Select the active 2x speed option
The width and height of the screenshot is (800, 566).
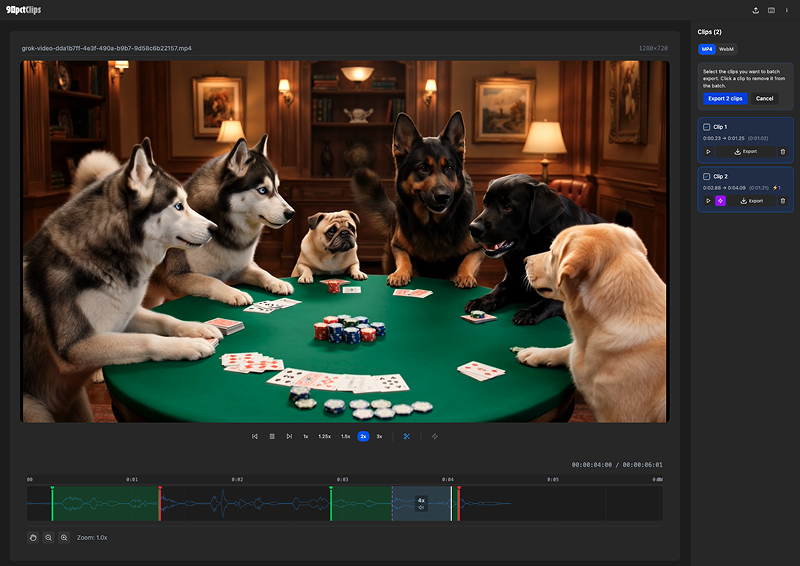[x=363, y=436]
